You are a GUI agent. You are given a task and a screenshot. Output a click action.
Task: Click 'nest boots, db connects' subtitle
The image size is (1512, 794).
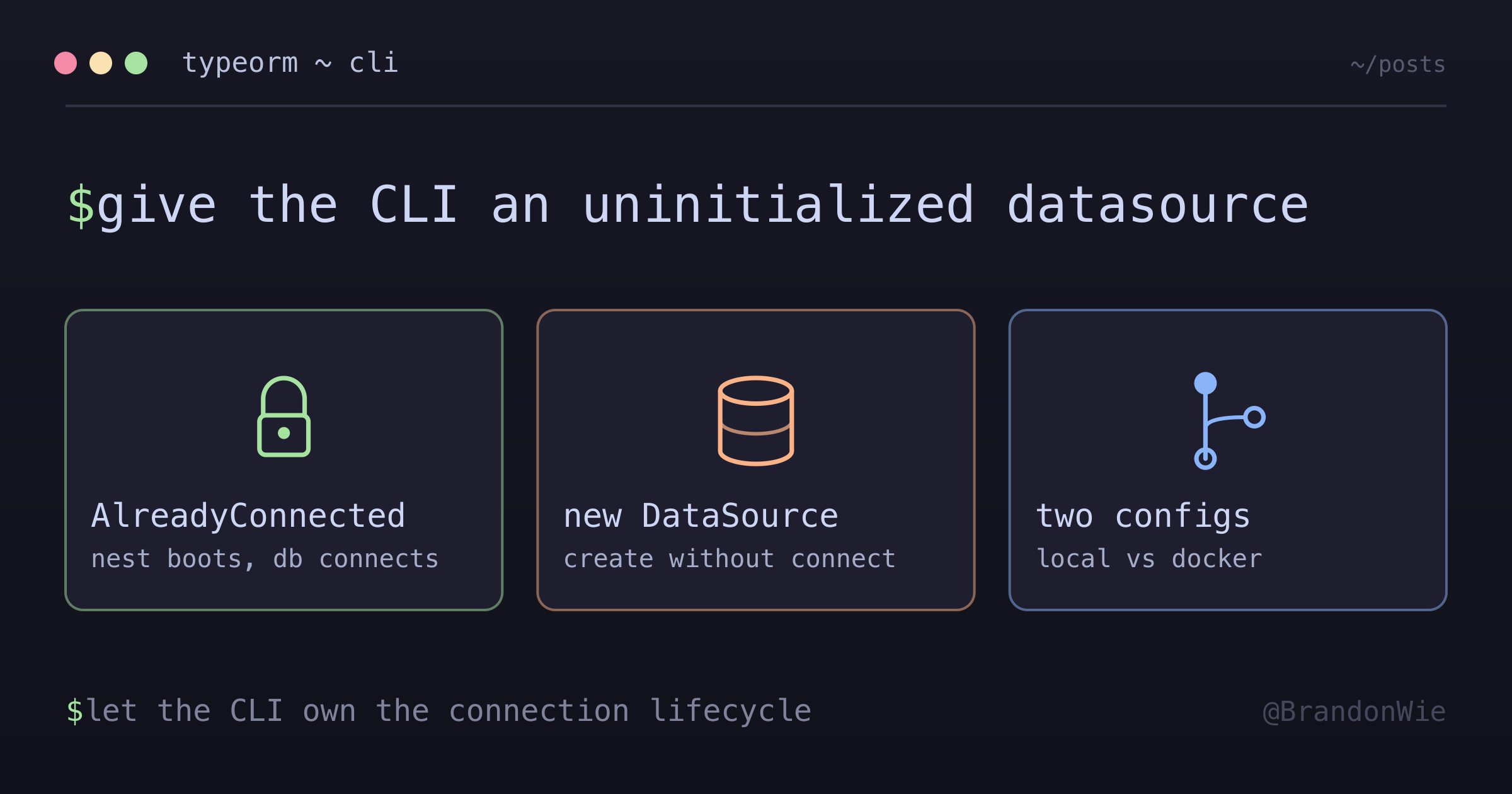coord(265,558)
